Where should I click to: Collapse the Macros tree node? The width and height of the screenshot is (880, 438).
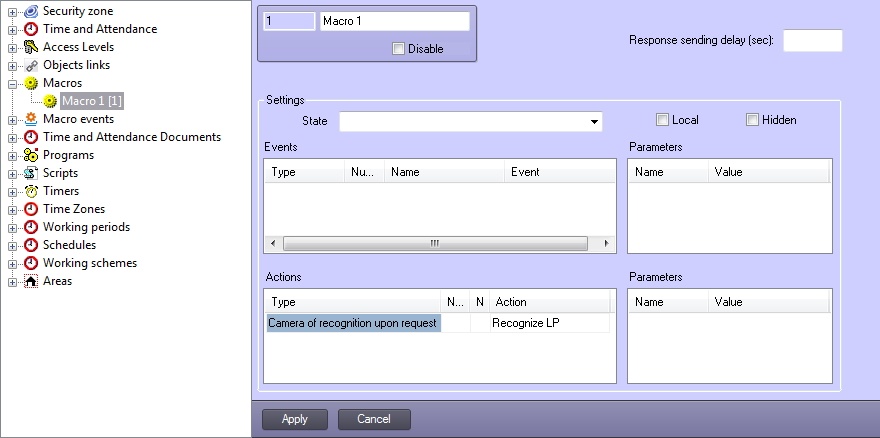click(x=12, y=84)
